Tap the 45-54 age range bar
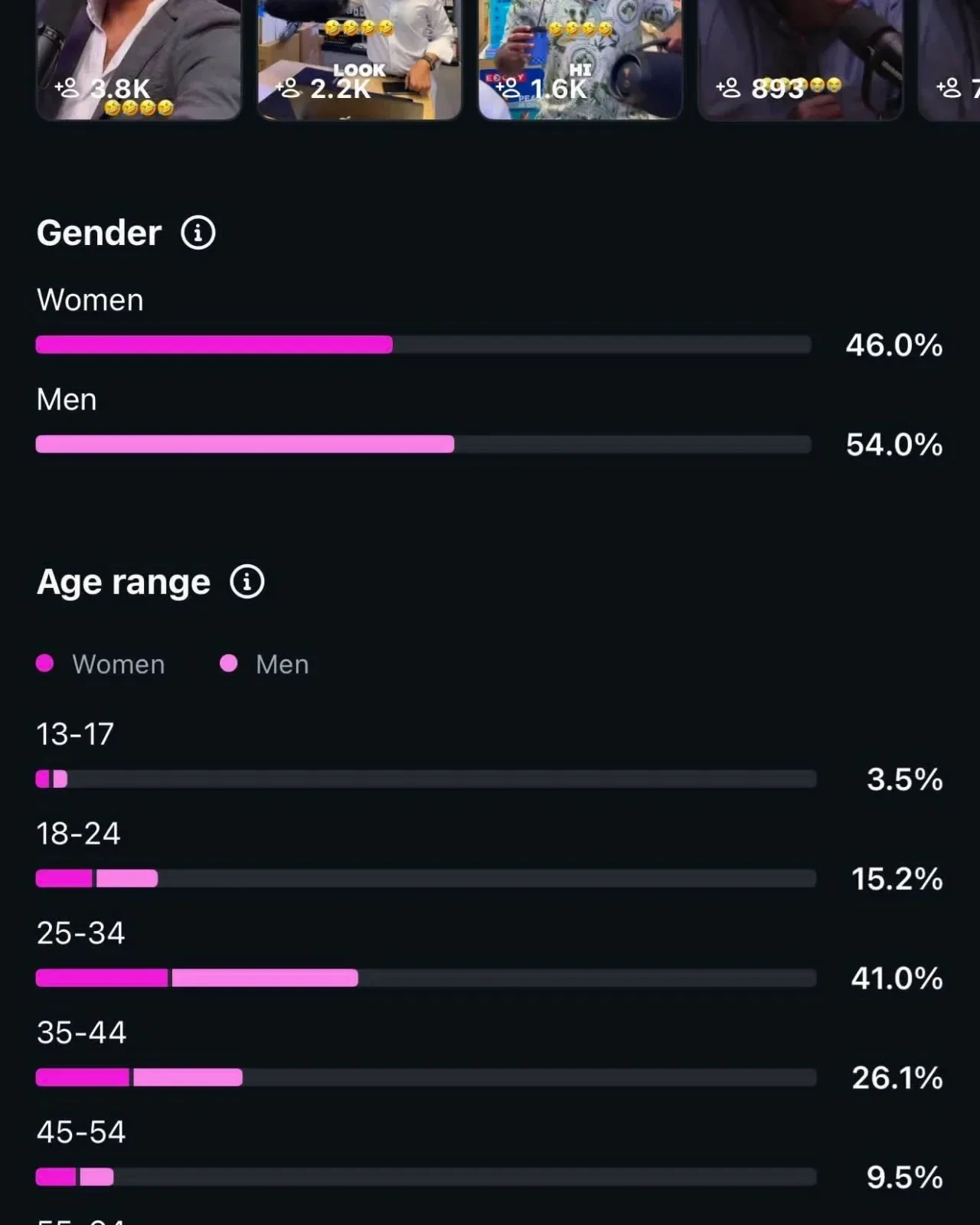The width and height of the screenshot is (980, 1225). 426,1177
